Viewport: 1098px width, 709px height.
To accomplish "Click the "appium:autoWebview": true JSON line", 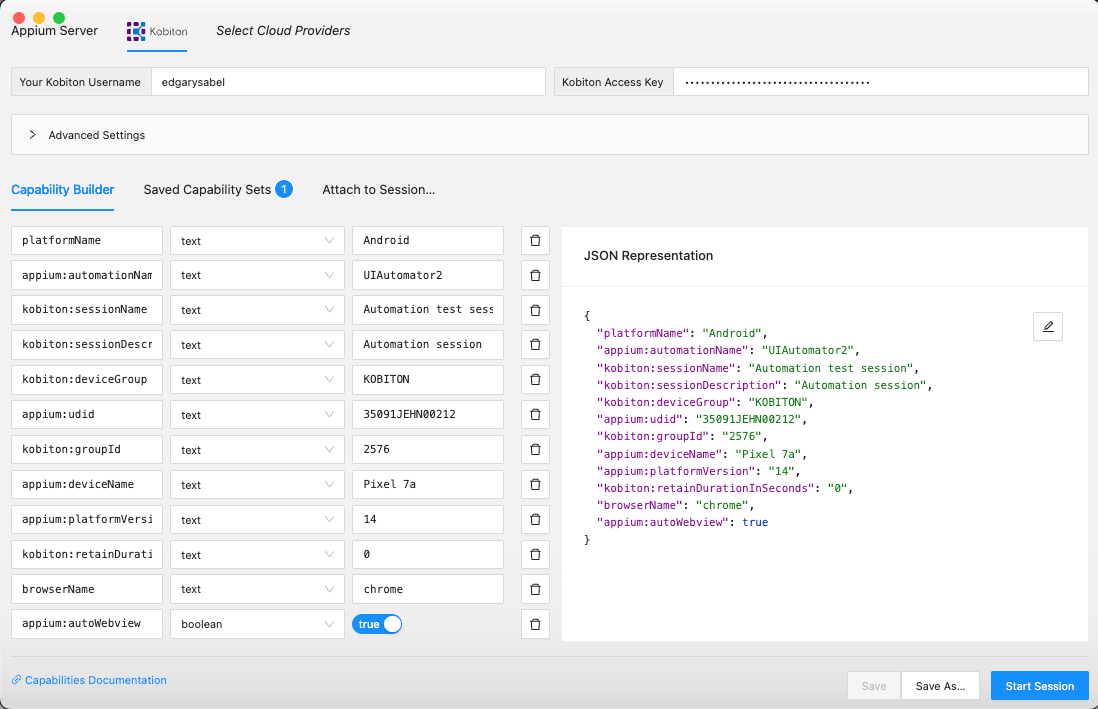I will point(682,523).
